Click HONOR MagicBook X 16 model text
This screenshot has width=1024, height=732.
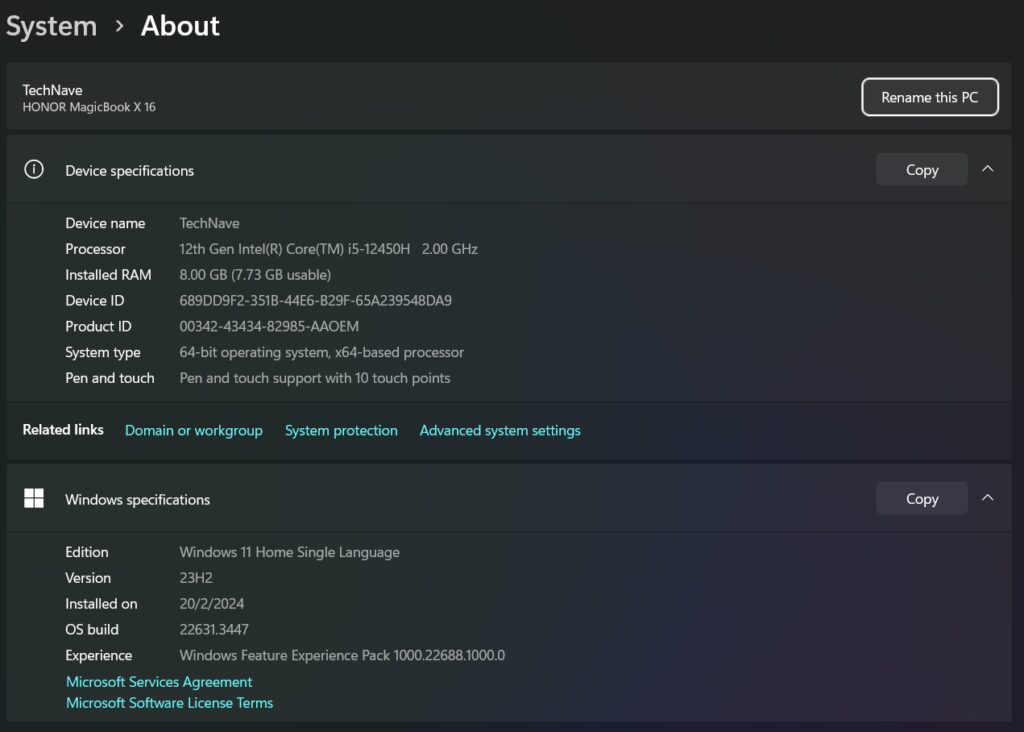pos(89,107)
